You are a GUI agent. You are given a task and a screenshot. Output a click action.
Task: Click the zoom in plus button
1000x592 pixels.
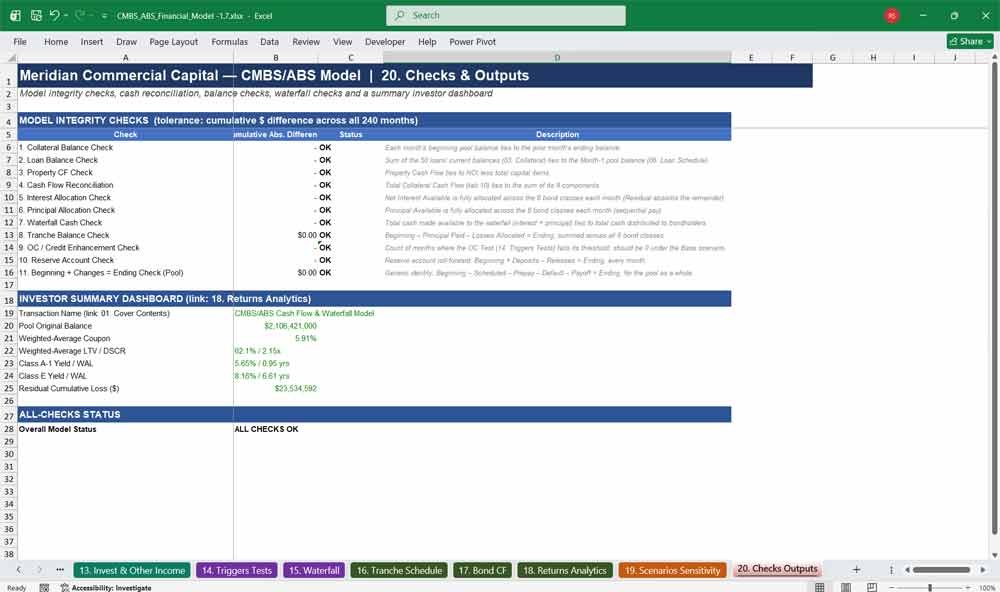pyautogui.click(x=970, y=588)
